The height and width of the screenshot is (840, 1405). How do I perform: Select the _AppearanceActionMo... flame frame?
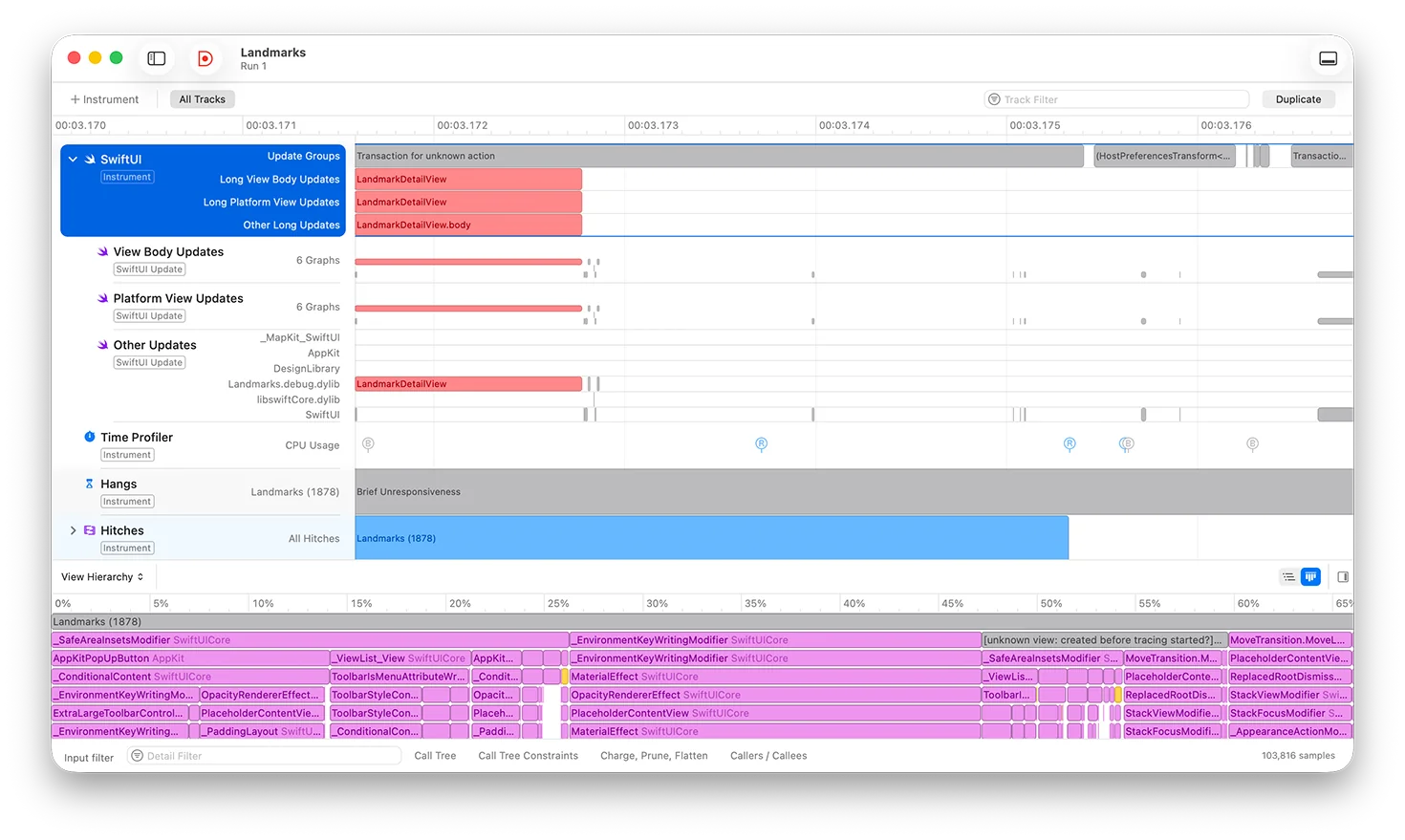pos(1289,731)
